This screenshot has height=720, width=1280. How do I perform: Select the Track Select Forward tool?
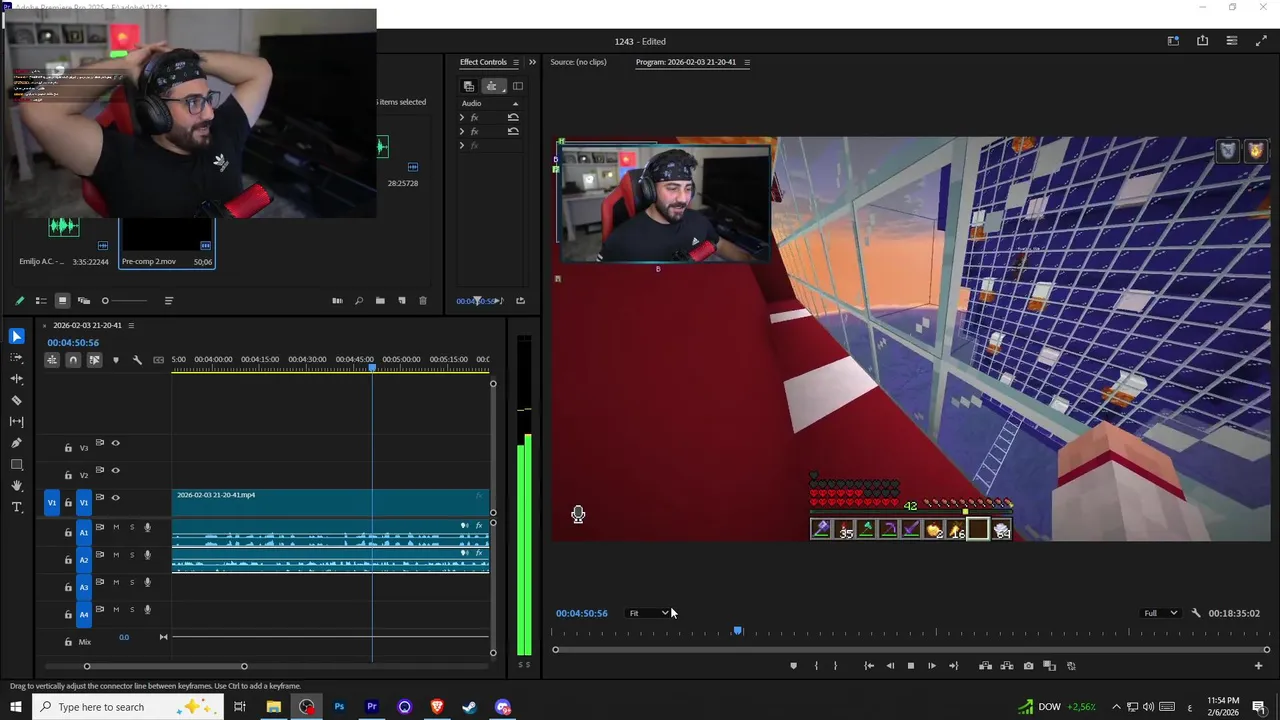pos(16,357)
